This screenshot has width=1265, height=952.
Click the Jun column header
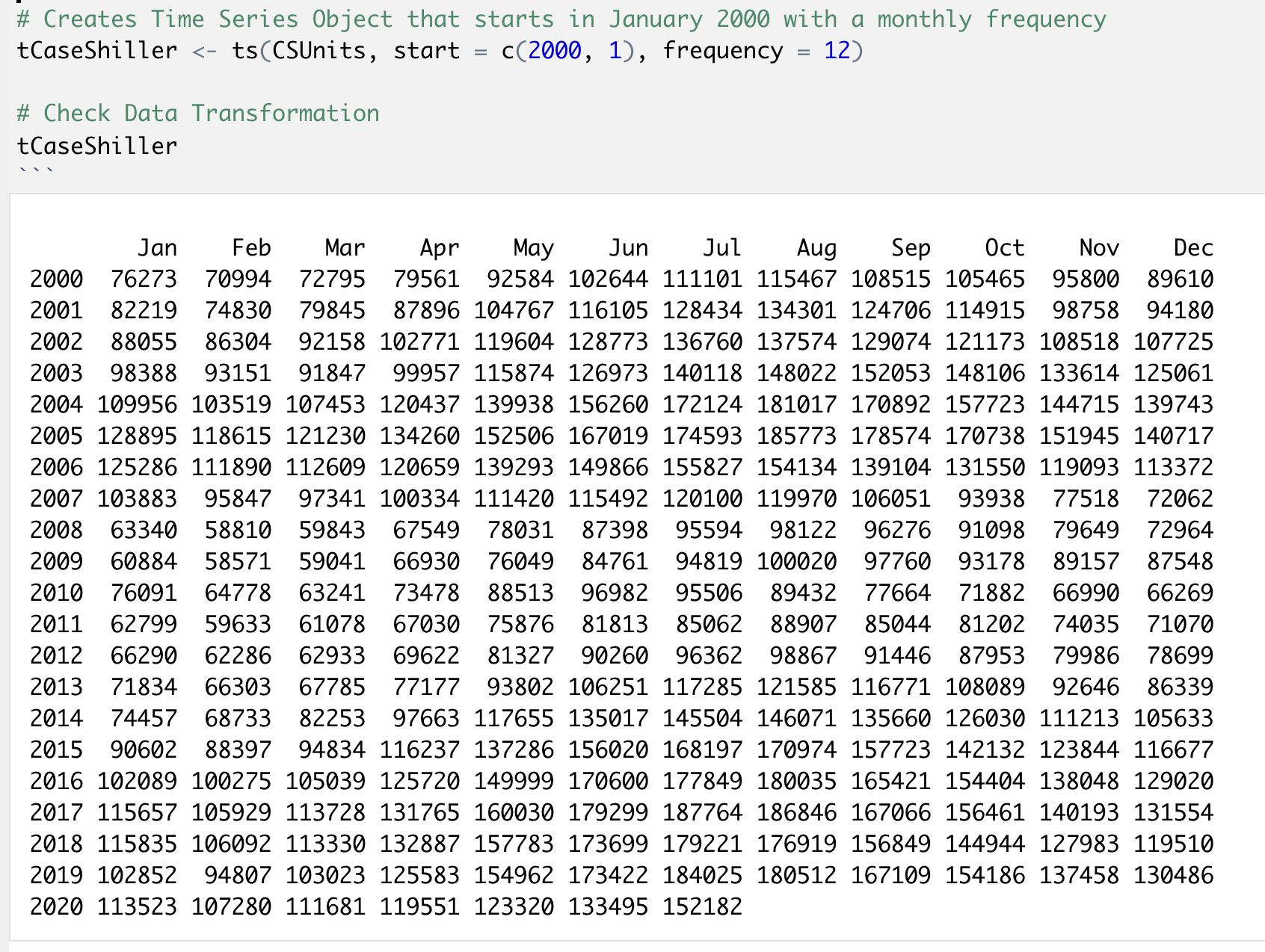tap(628, 248)
